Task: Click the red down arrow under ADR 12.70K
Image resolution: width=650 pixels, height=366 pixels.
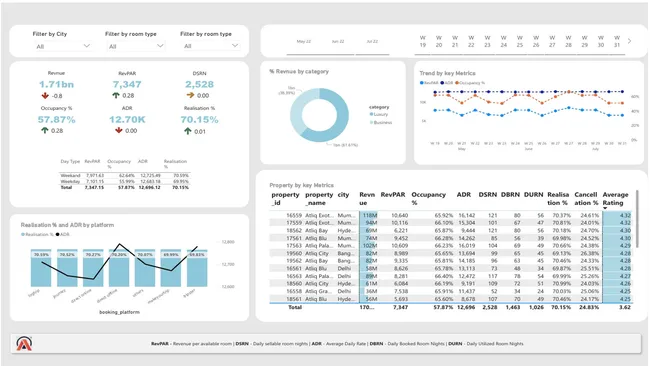Action: [x=119, y=131]
